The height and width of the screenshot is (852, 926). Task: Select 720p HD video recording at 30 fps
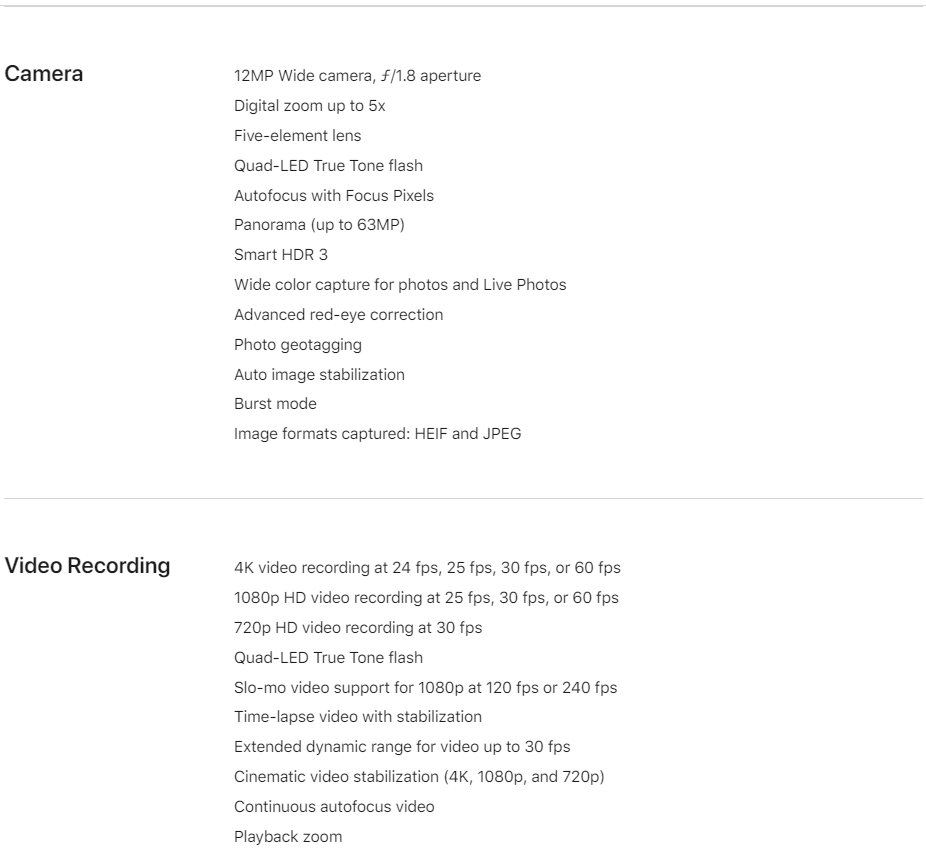click(358, 628)
